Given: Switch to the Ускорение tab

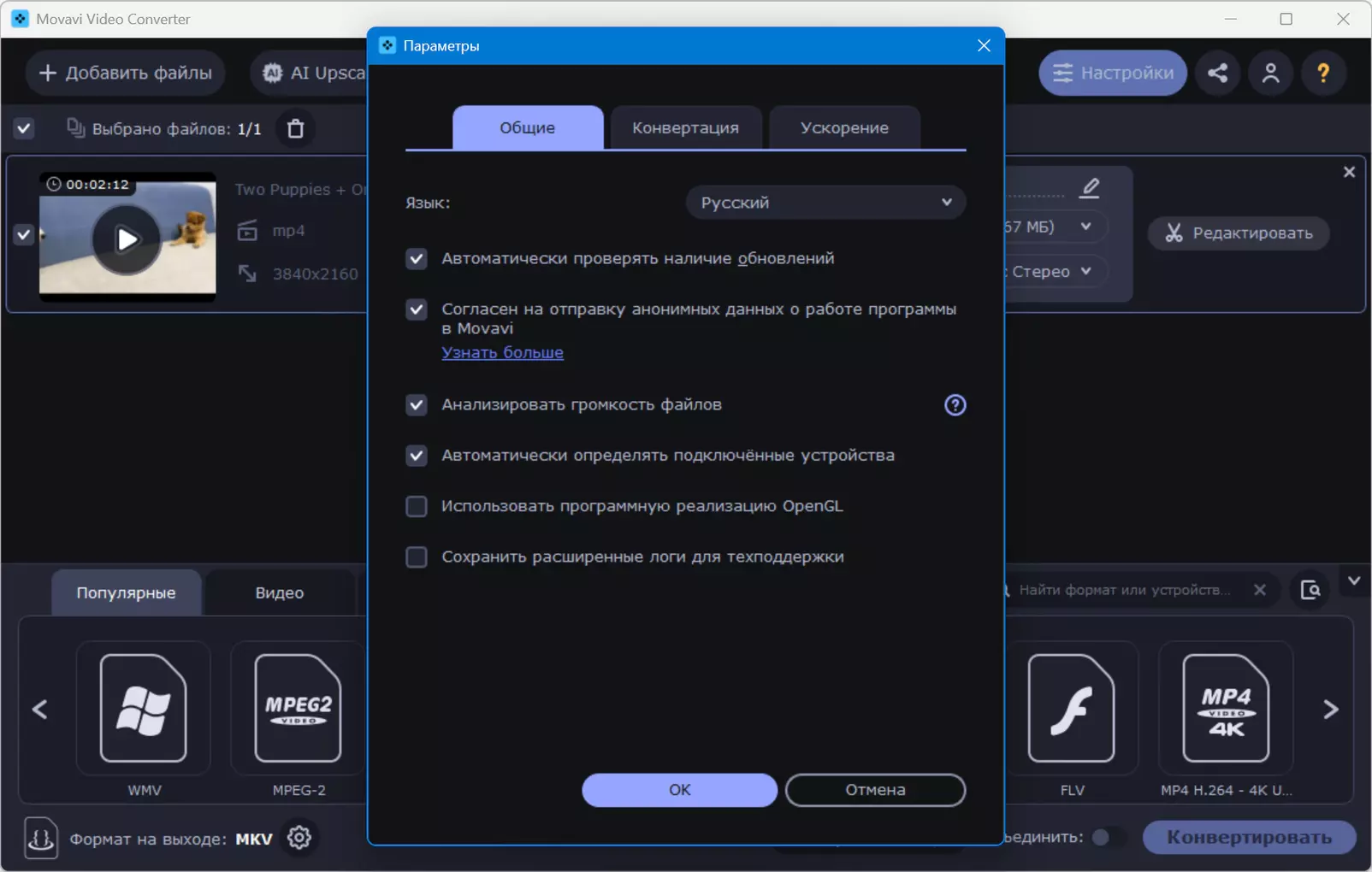Looking at the screenshot, I should coord(845,128).
